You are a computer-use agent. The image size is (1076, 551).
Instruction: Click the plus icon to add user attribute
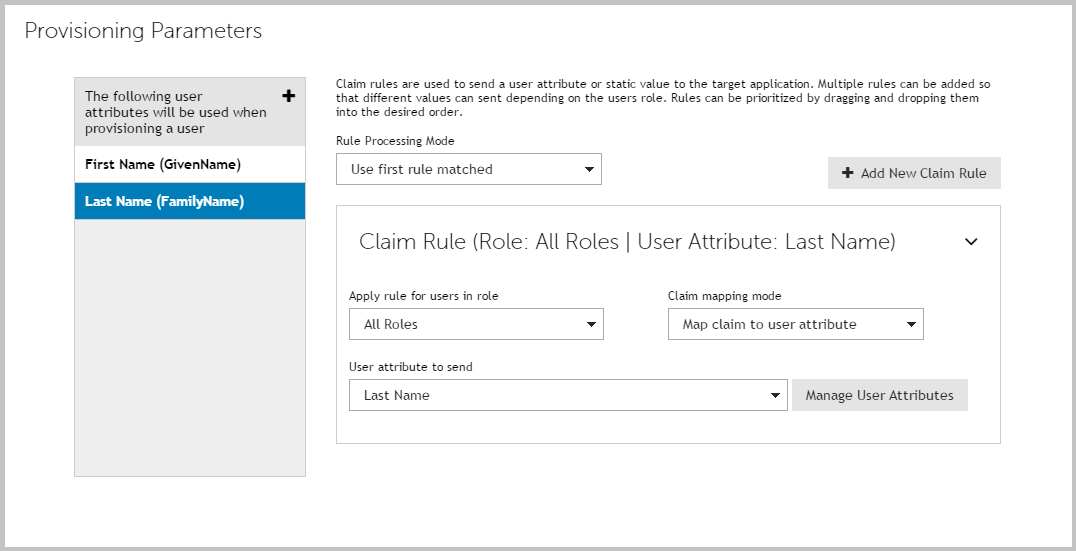289,96
